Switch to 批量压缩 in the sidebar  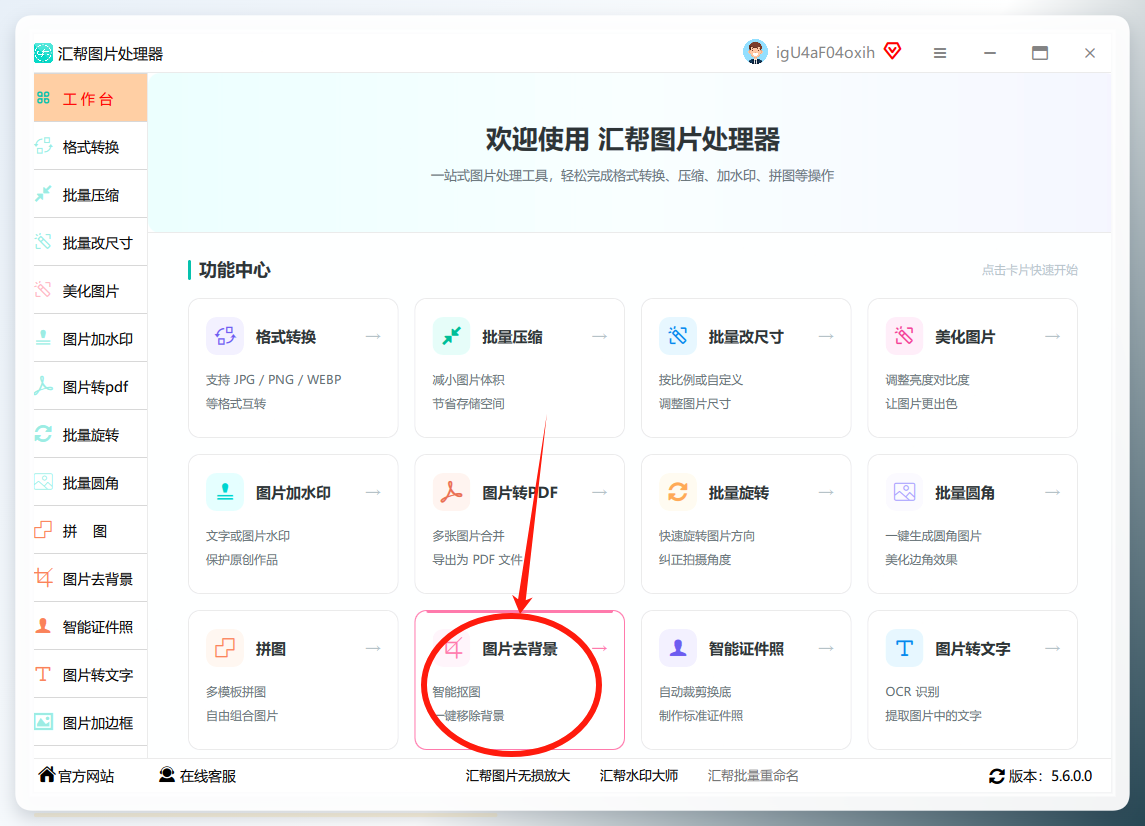pyautogui.click(x=91, y=194)
